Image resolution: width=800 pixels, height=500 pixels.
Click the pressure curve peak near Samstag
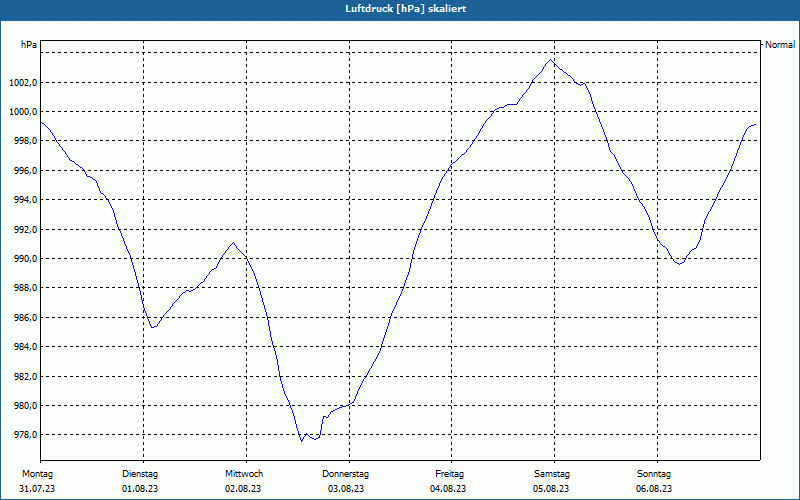coord(550,60)
